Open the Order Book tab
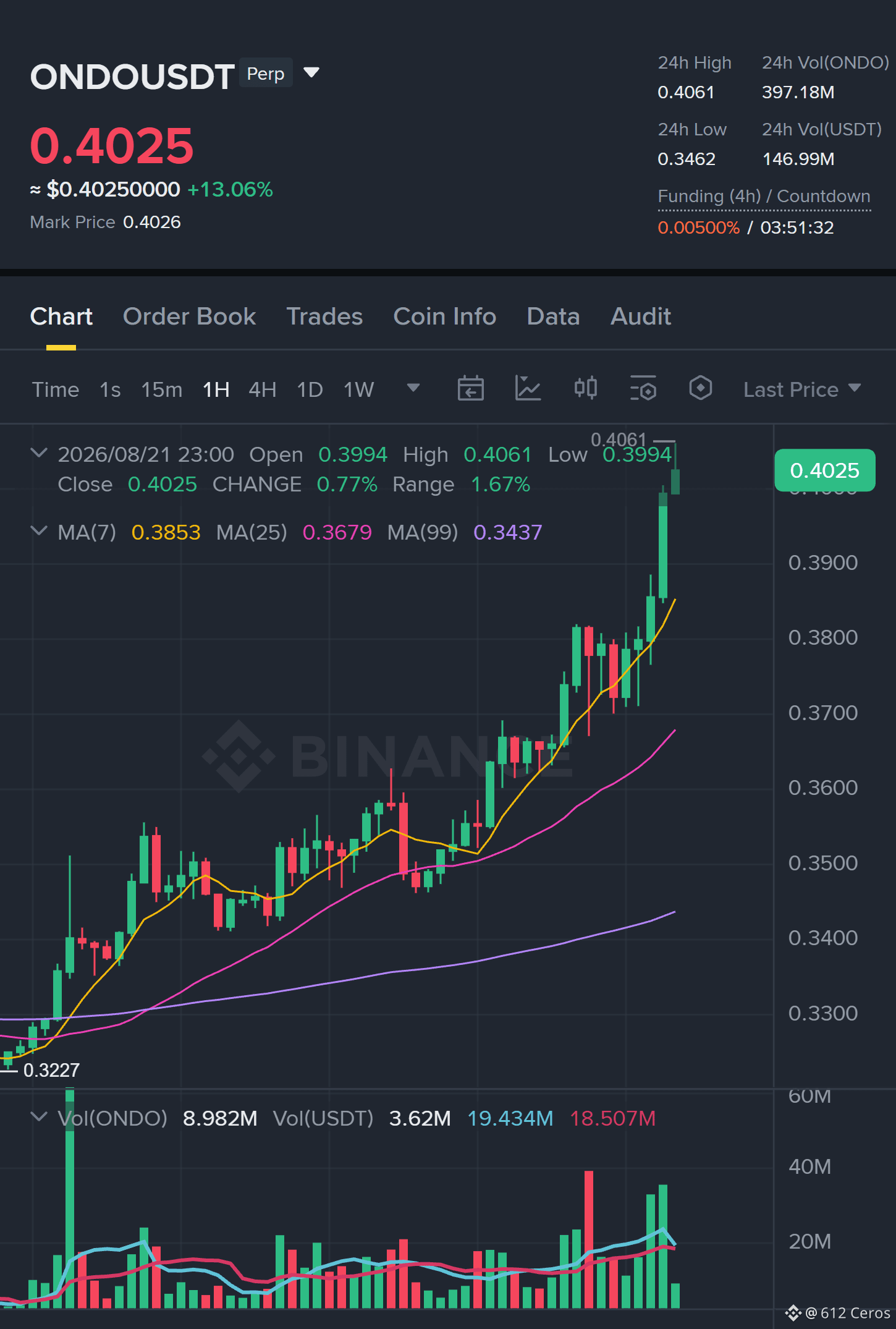Screen dimensions: 896x1329 tap(189, 316)
